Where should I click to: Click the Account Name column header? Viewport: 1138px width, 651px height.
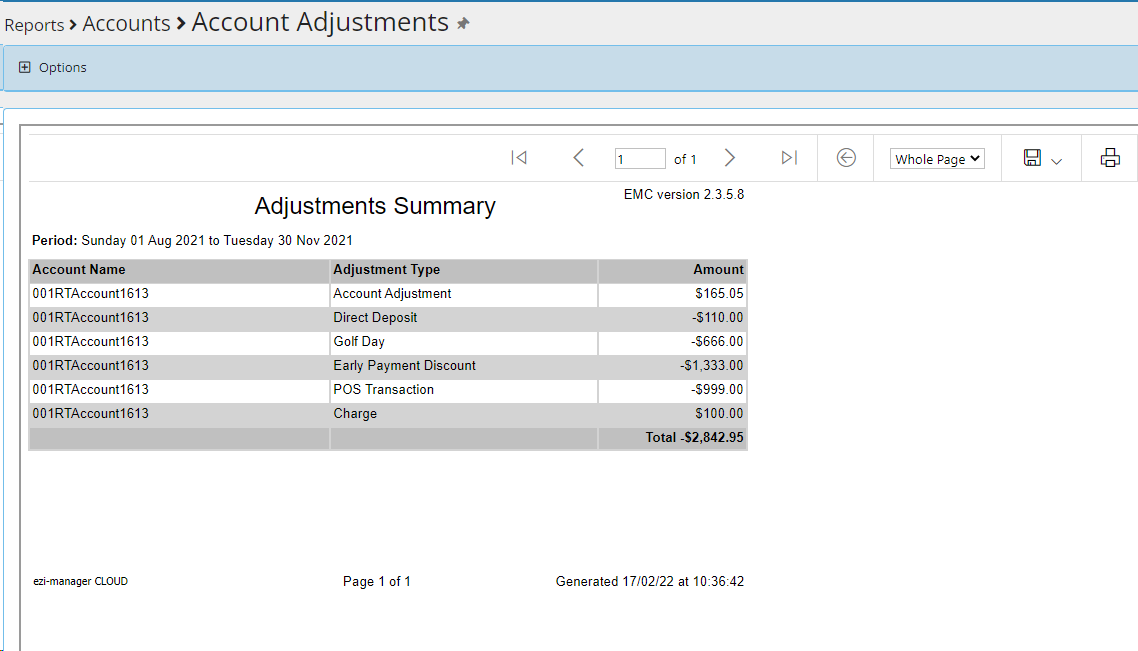[79, 270]
